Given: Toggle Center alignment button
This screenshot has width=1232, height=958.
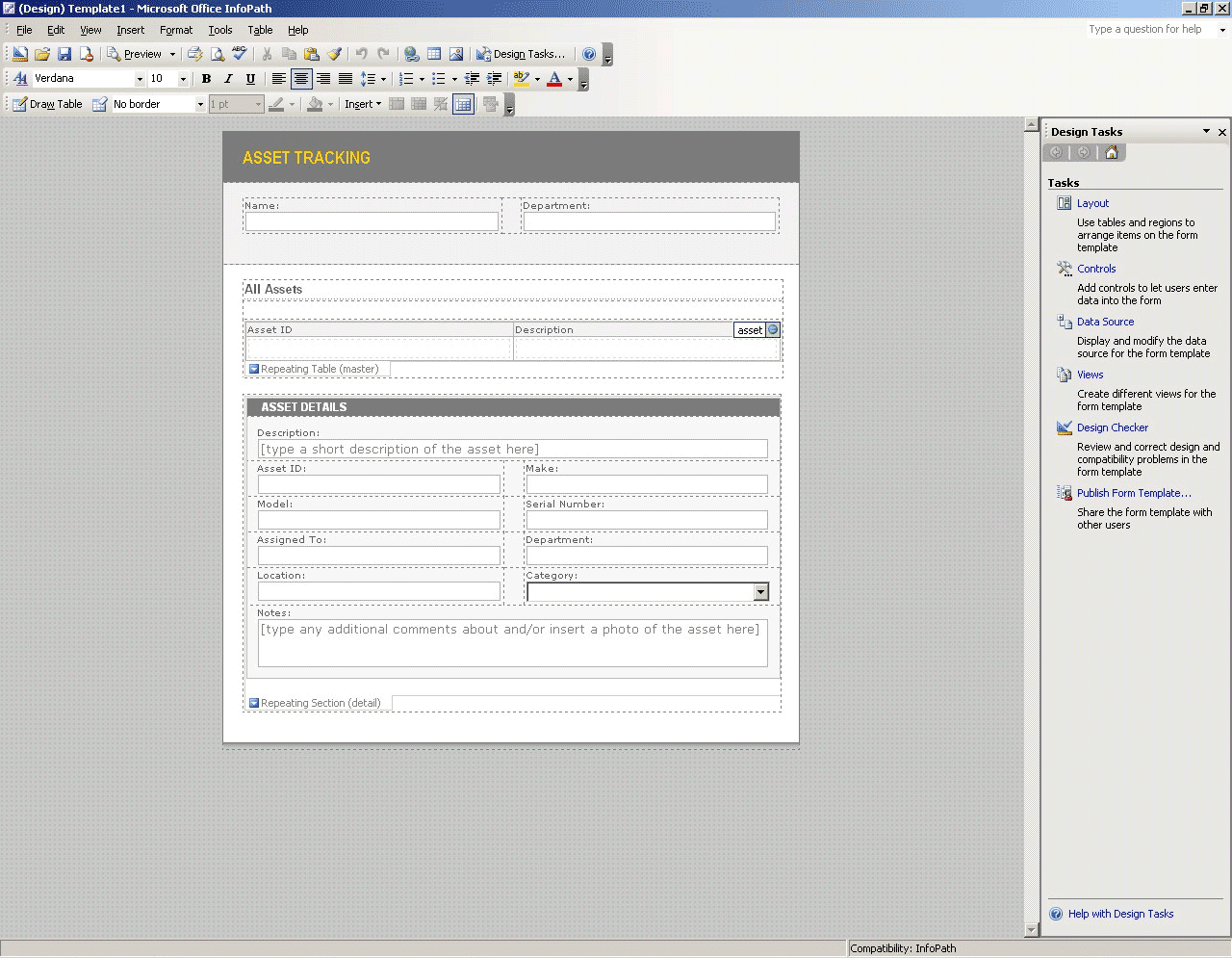Looking at the screenshot, I should pos(301,79).
